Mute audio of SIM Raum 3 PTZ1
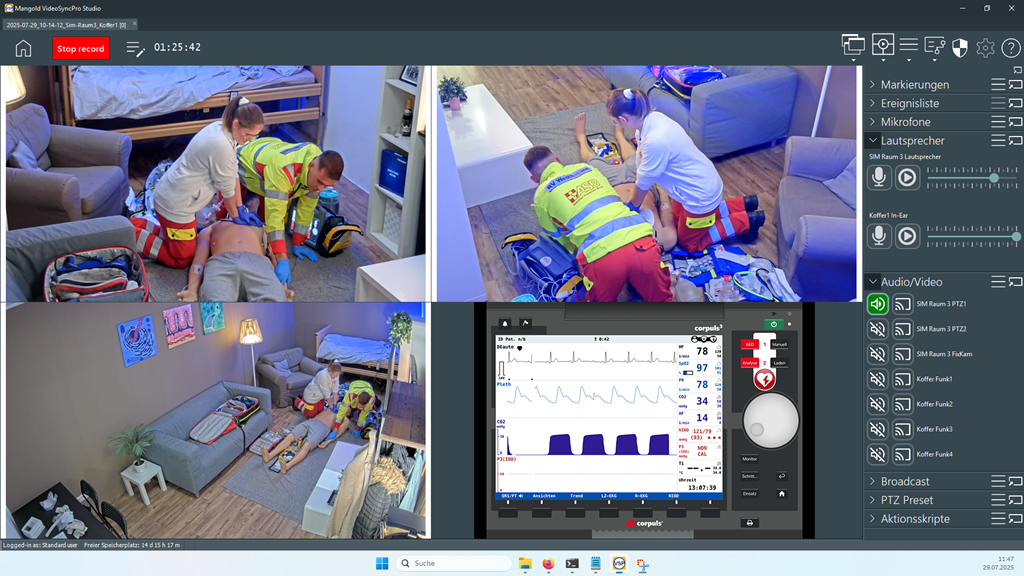1024x576 pixels. pos(878,304)
